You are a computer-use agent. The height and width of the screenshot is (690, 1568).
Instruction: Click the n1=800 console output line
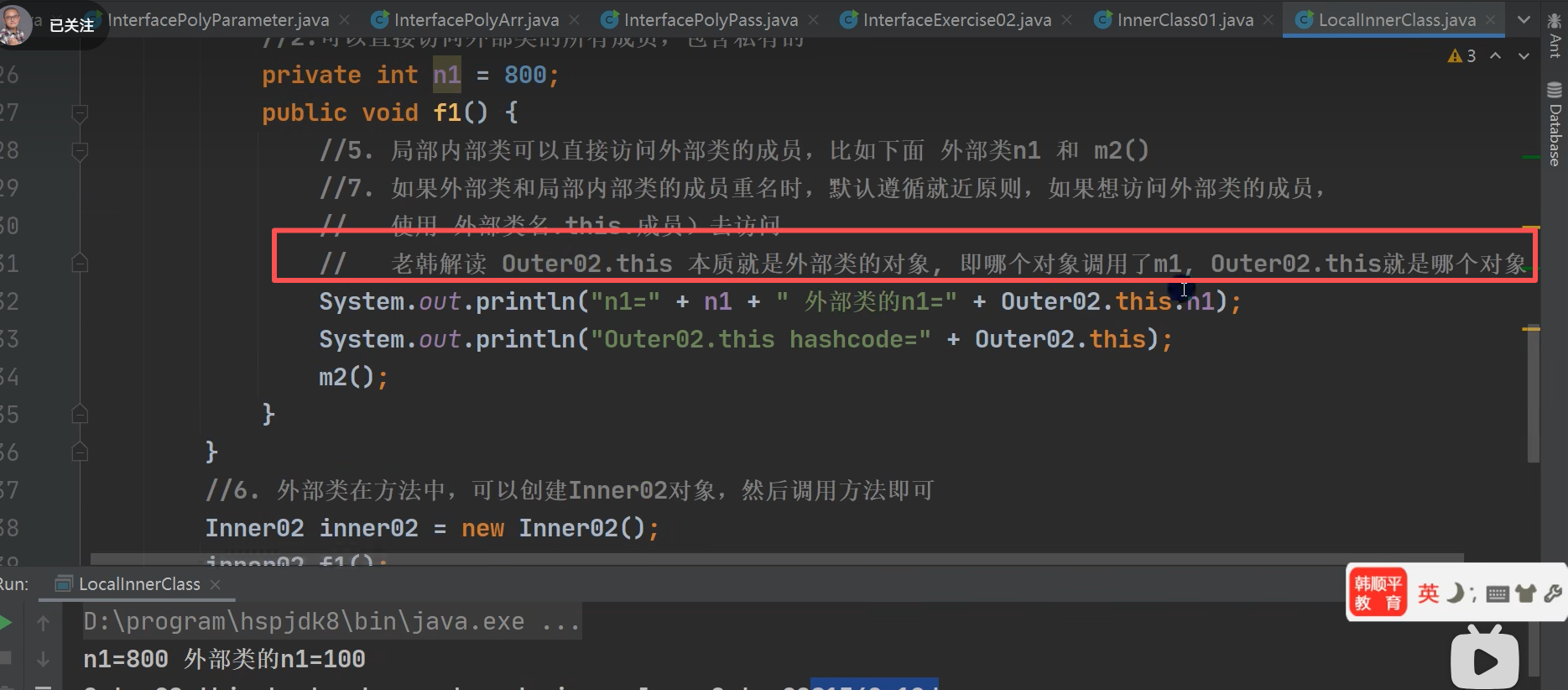(x=224, y=659)
